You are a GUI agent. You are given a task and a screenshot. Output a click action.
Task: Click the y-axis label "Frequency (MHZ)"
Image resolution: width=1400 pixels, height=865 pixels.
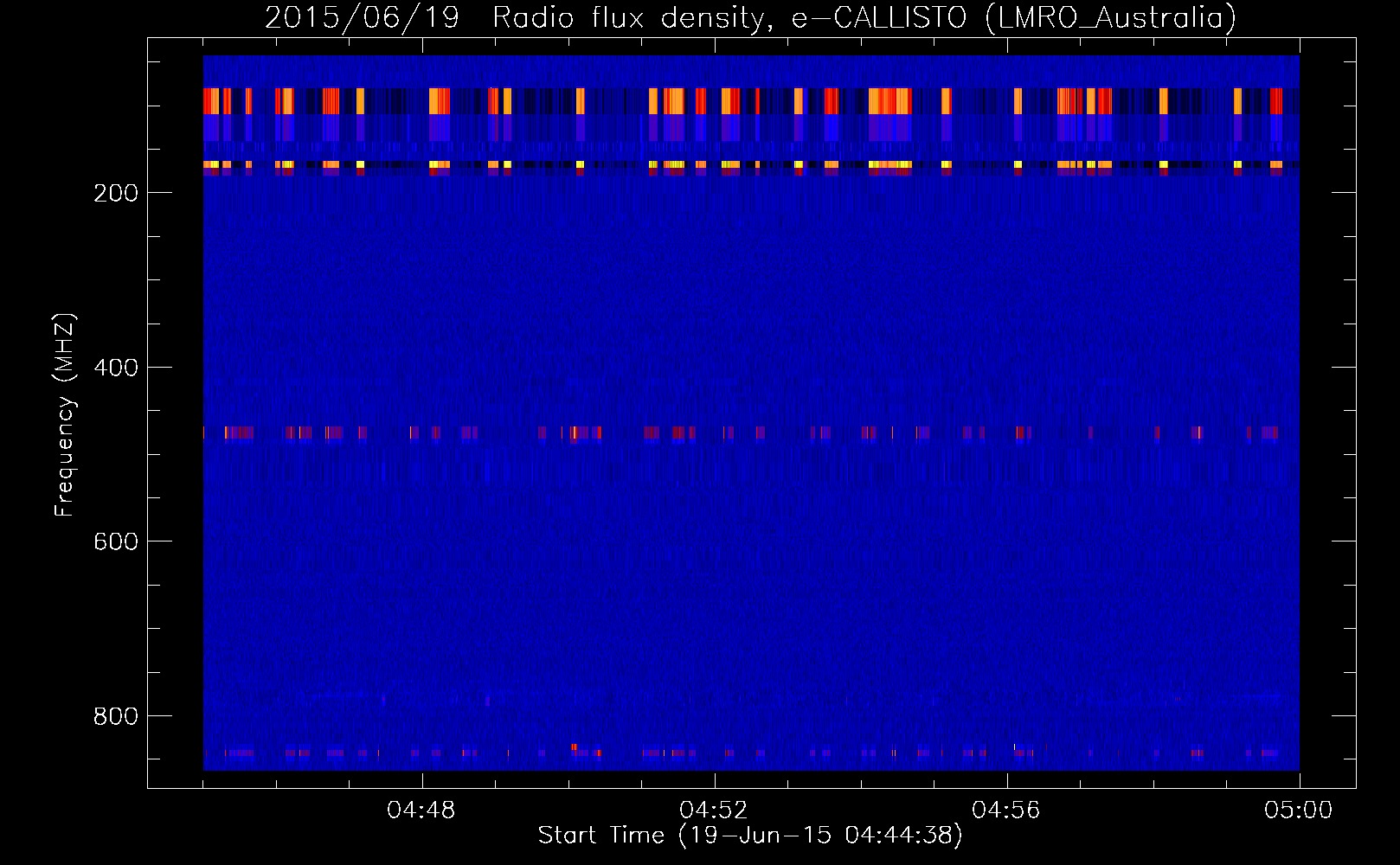coord(65,415)
